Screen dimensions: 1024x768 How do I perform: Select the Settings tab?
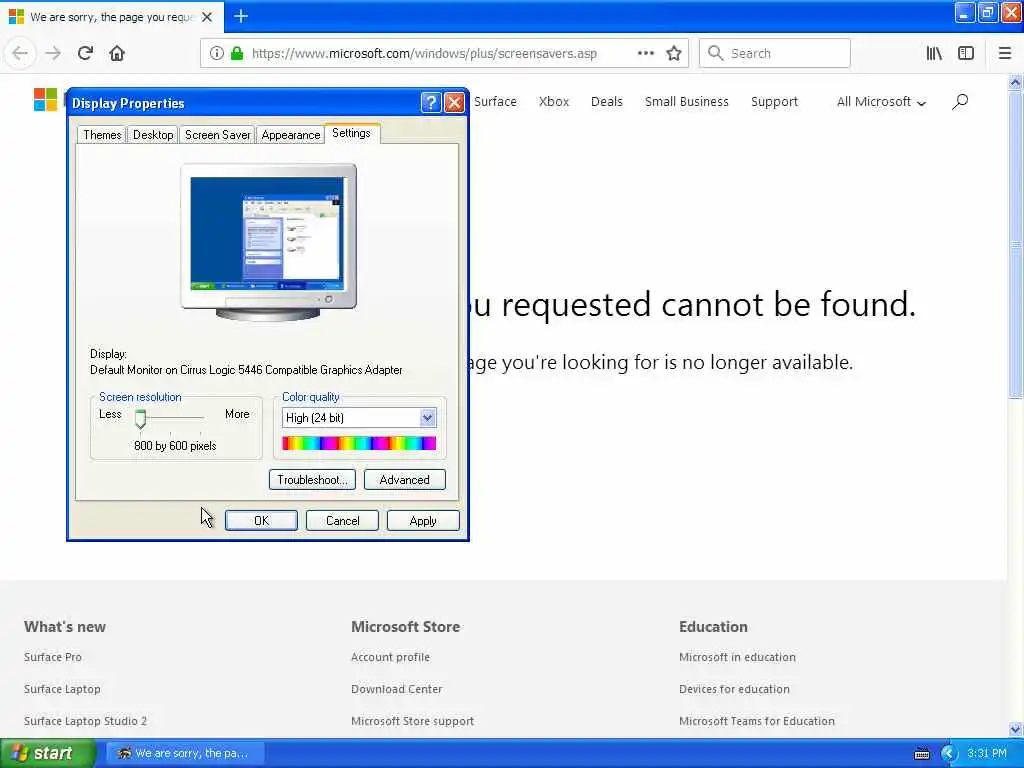[x=351, y=133]
